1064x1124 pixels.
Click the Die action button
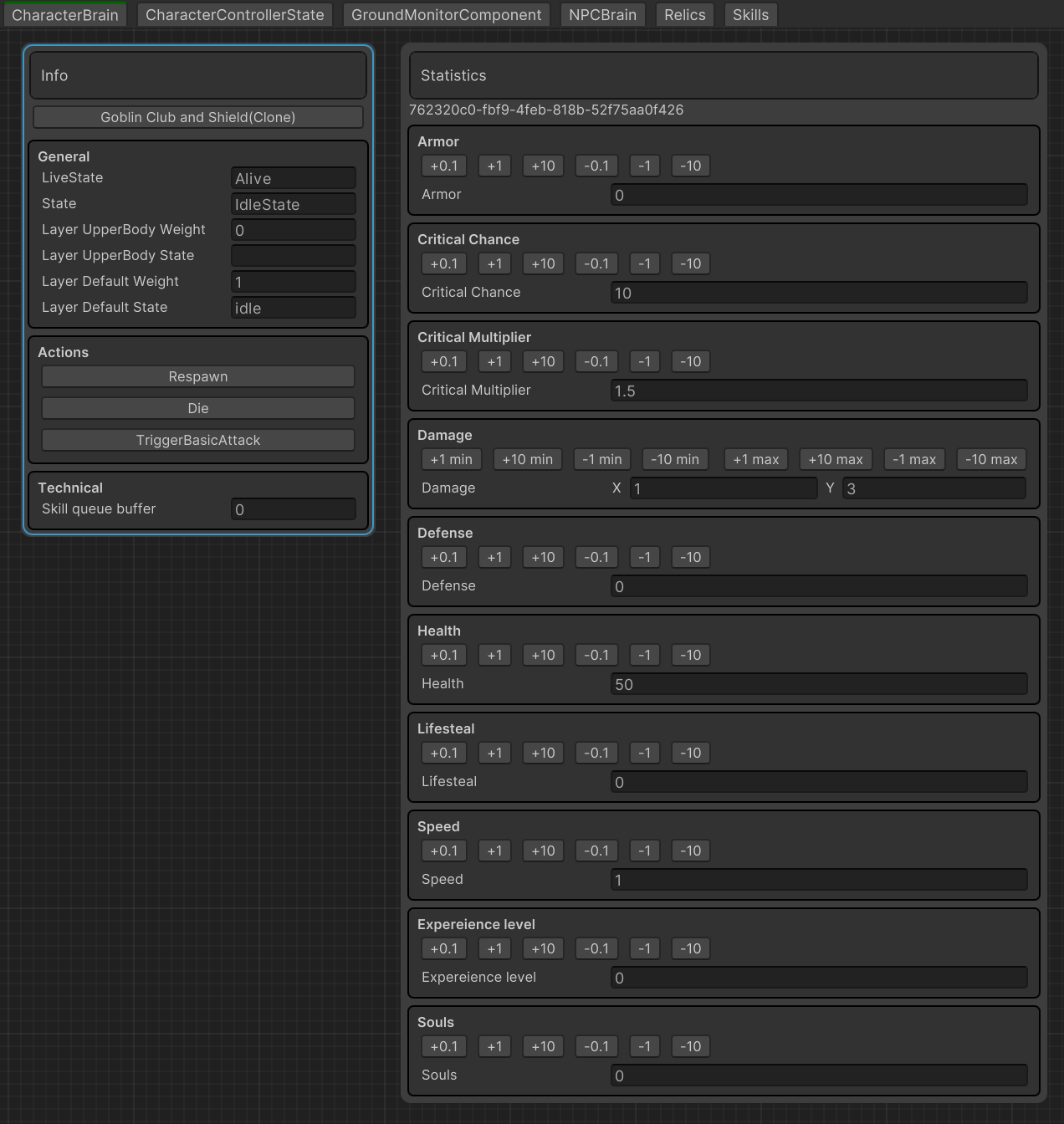198,408
